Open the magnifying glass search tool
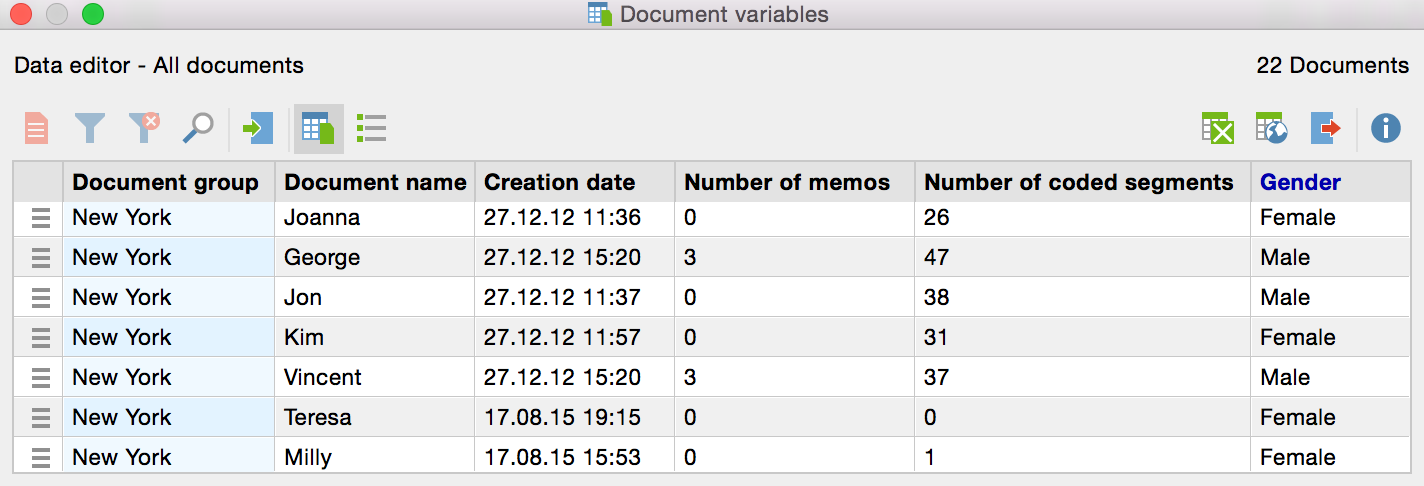The width and height of the screenshot is (1424, 486). pyautogui.click(x=198, y=128)
